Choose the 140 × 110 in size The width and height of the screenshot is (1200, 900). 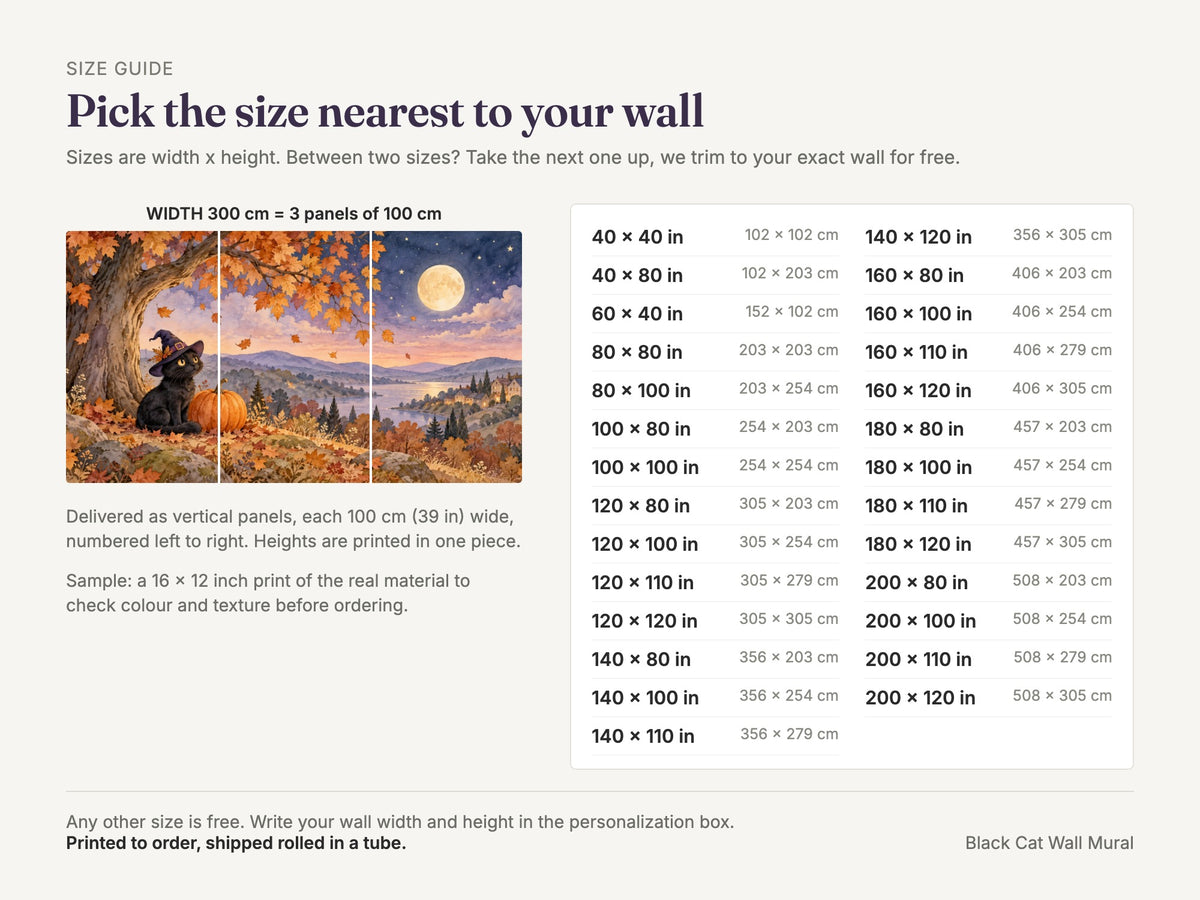coord(715,736)
